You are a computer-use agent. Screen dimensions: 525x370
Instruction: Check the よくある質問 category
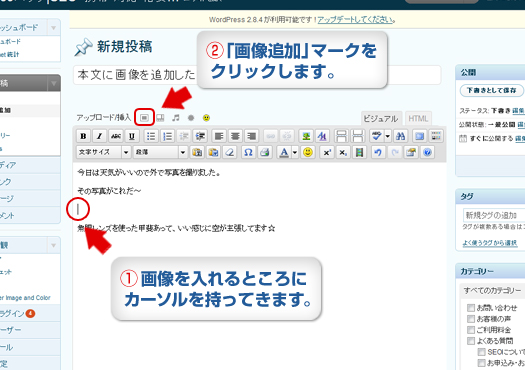point(471,341)
